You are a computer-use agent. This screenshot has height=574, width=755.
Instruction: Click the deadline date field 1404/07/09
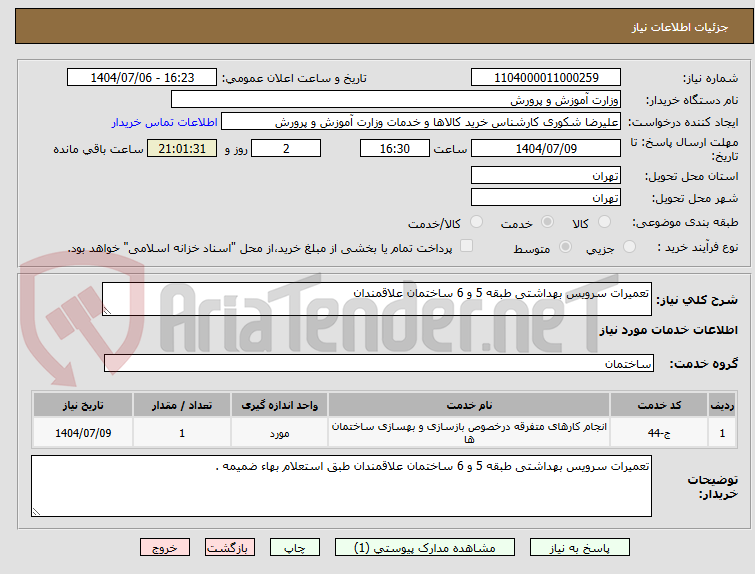[x=546, y=148]
